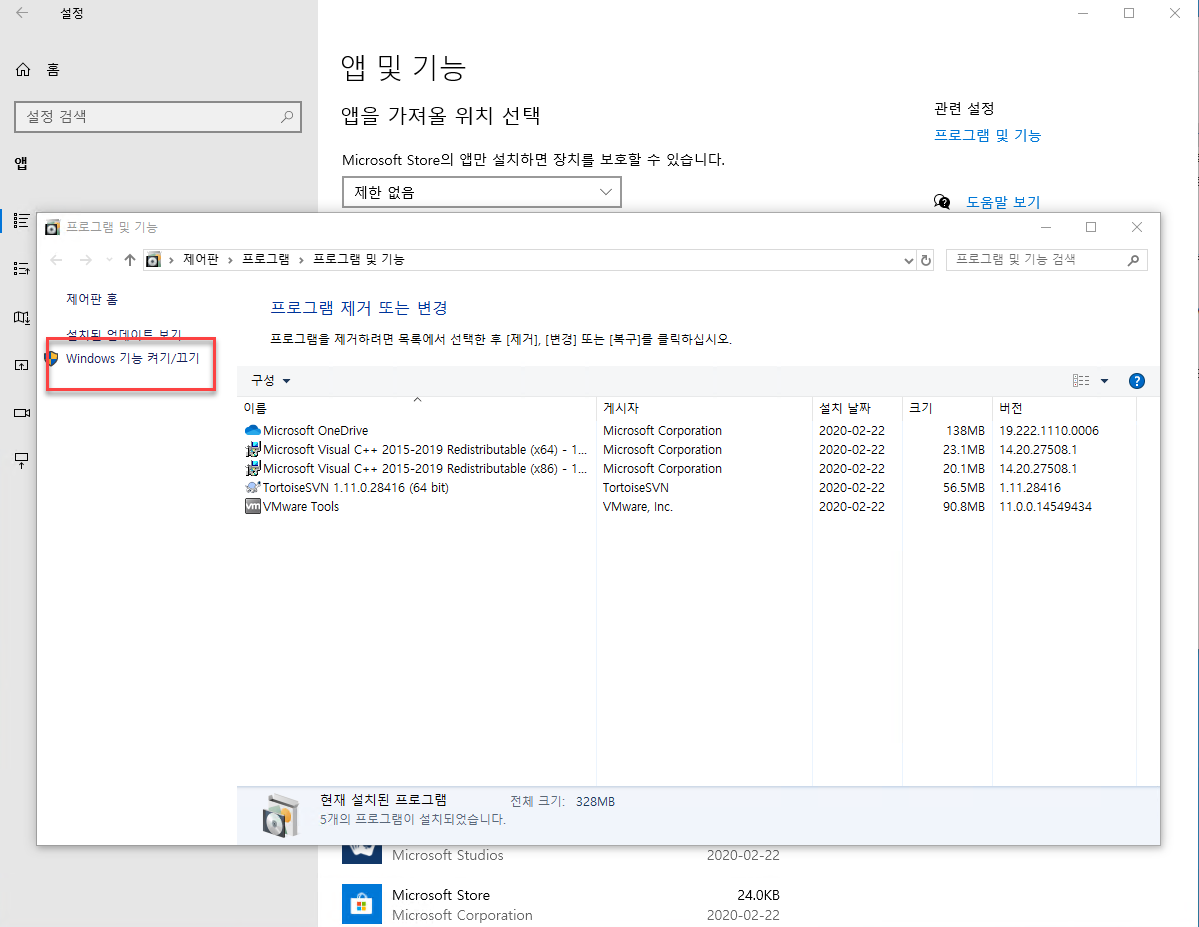Select Visual C++ Redistributable (x64) row
The image size is (1199, 927).
coord(424,450)
